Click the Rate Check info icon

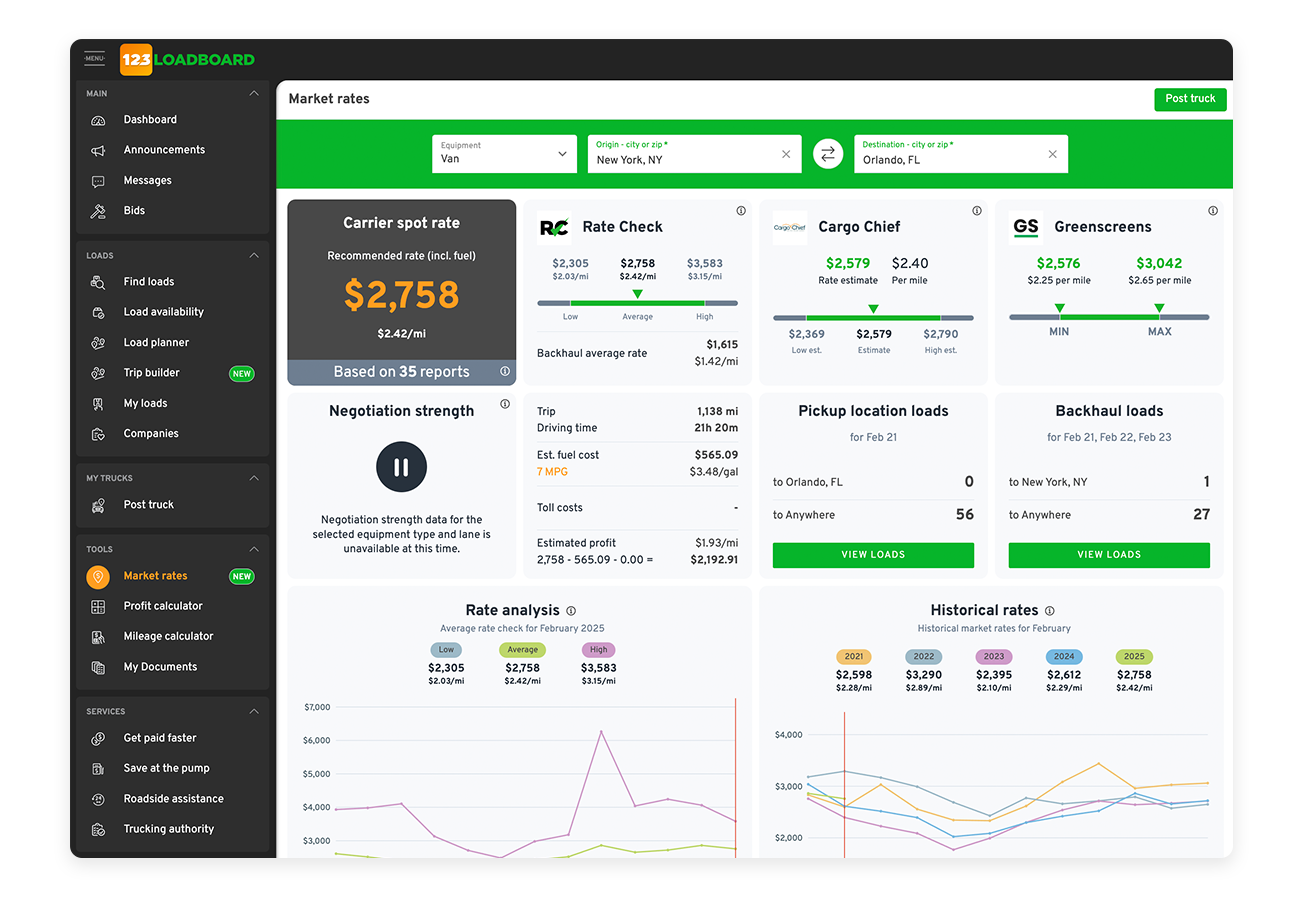pyautogui.click(x=741, y=211)
